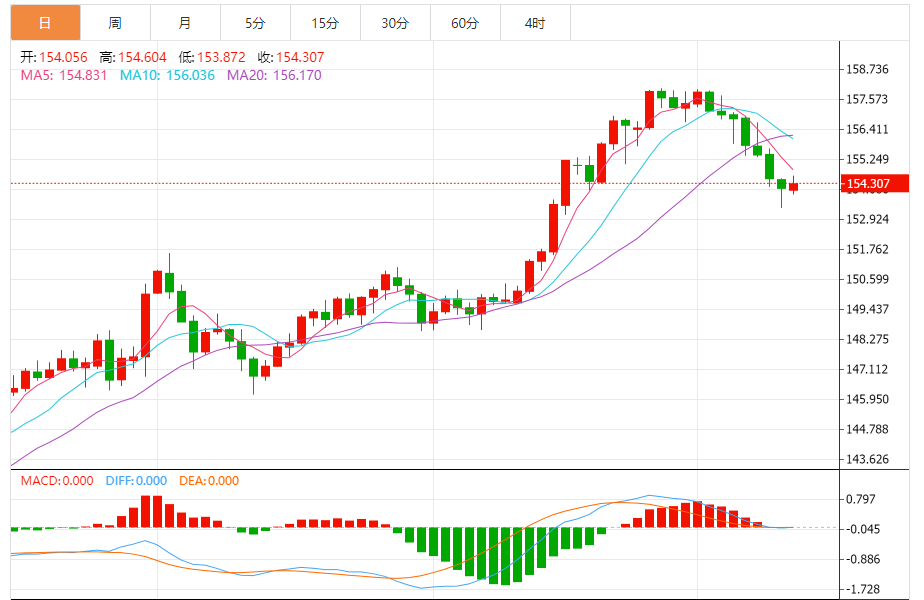Click the 148.275 price axis label

coord(867,339)
